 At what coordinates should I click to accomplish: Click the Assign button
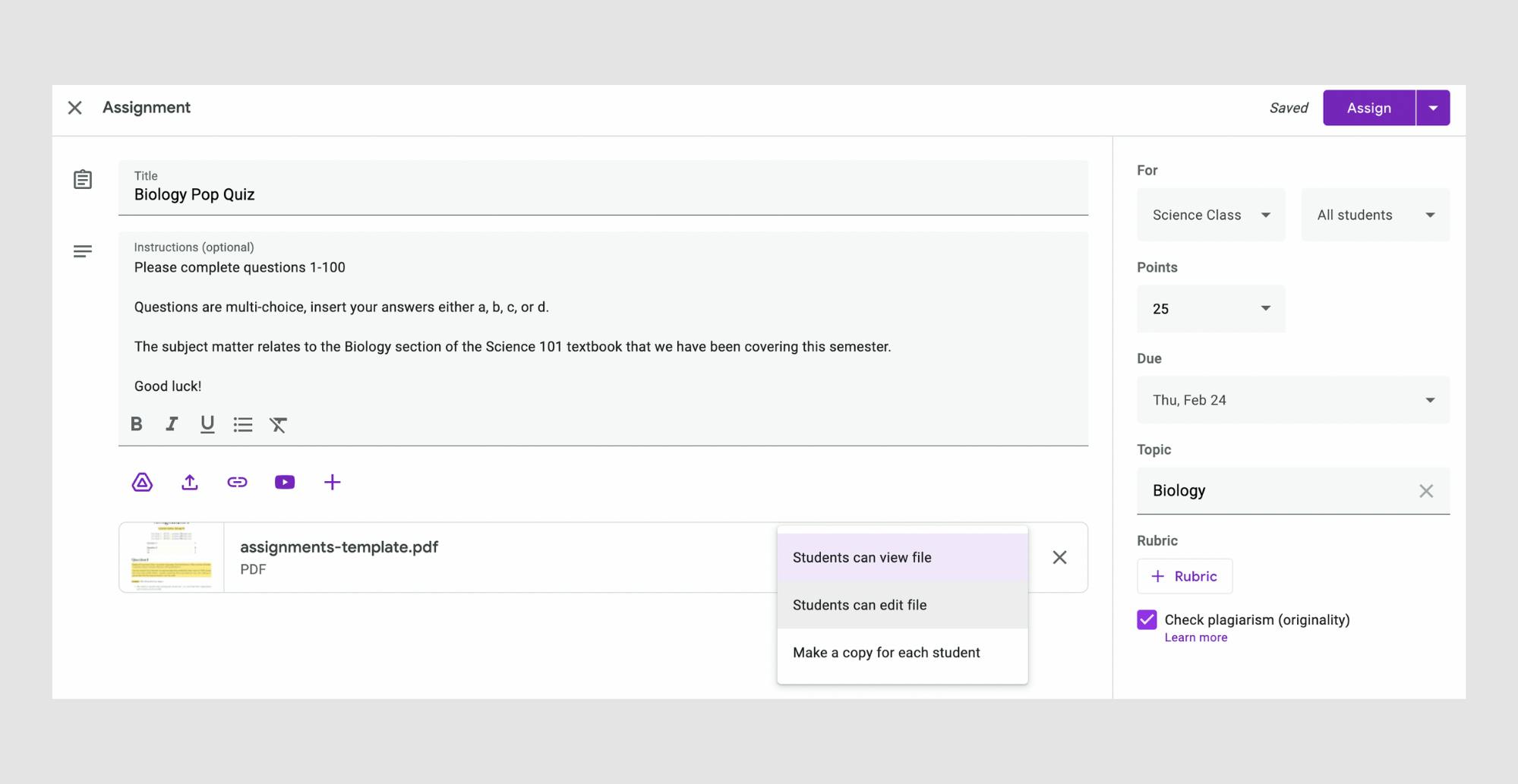[x=1368, y=108]
